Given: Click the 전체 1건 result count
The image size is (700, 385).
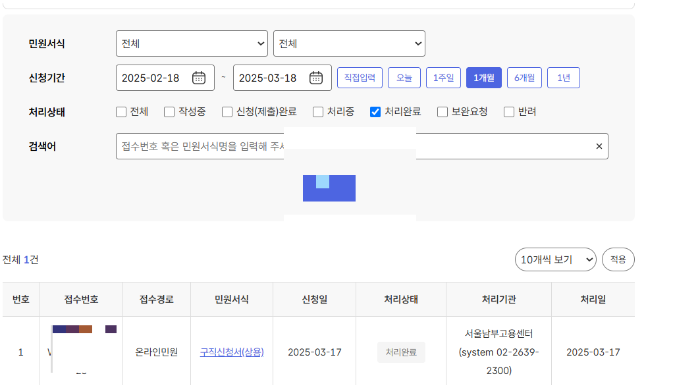Looking at the screenshot, I should [21, 259].
